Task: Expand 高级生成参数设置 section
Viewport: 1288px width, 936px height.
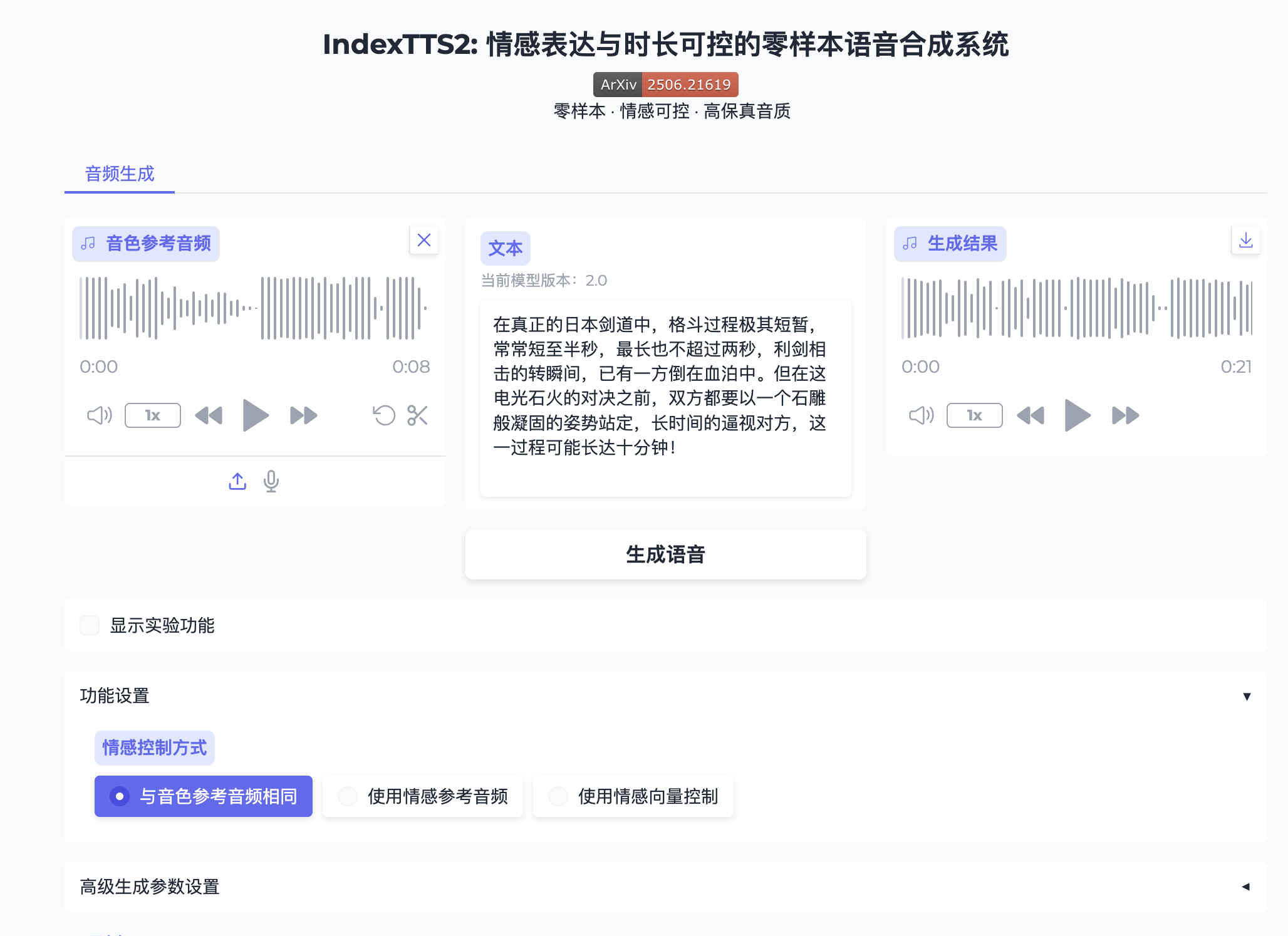Action: pyautogui.click(x=1245, y=887)
